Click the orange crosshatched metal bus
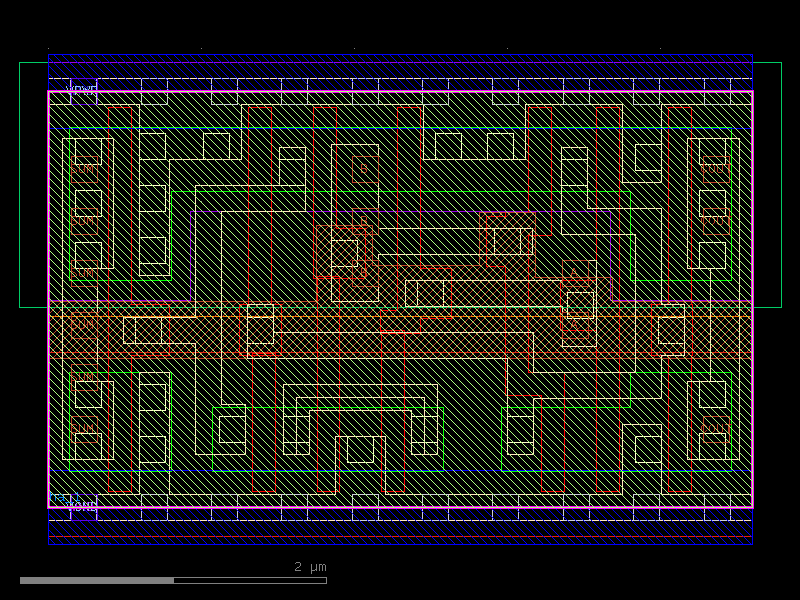Image resolution: width=800 pixels, height=600 pixels. 400,330
